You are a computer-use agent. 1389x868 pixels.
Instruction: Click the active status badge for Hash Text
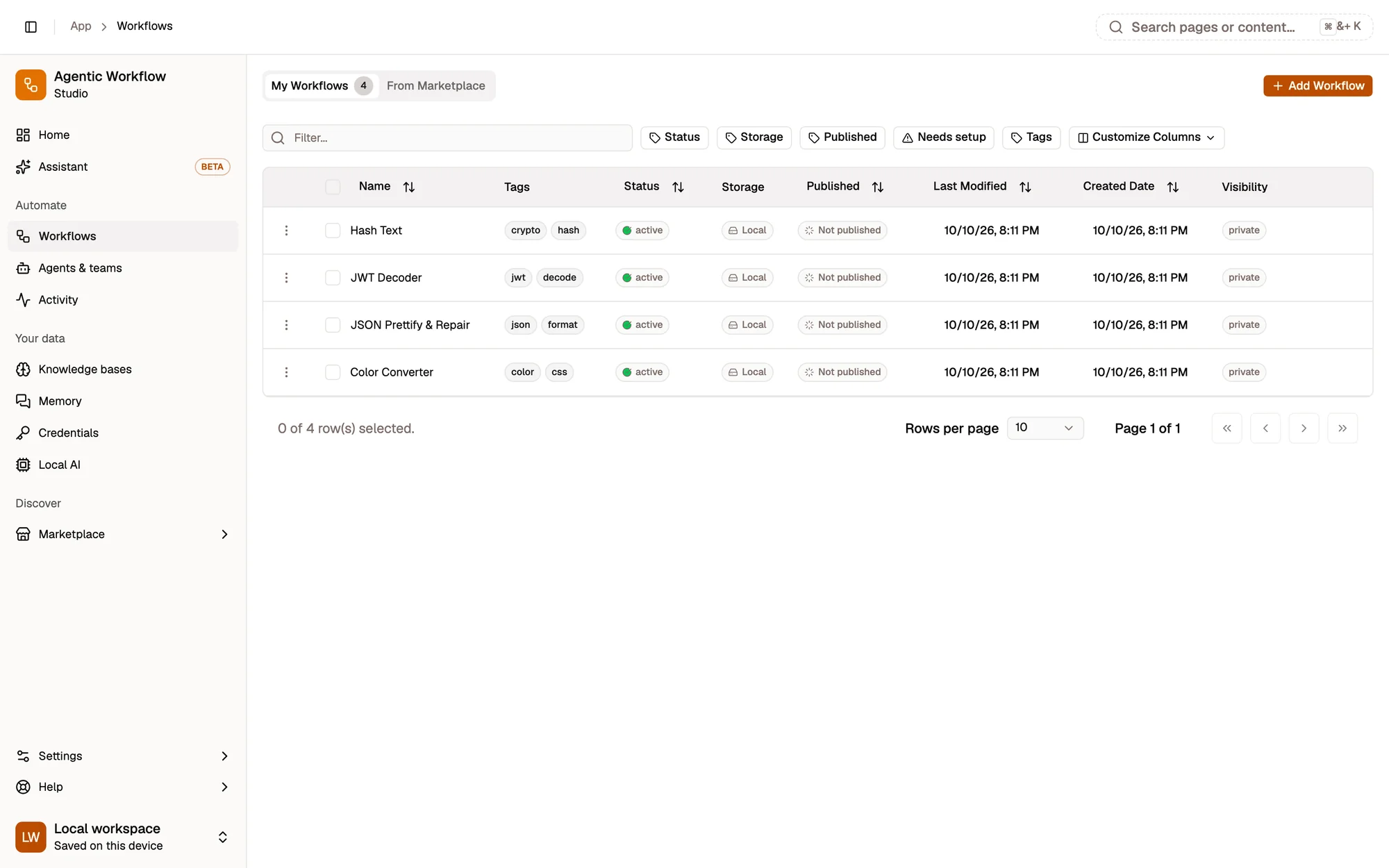[x=642, y=231]
